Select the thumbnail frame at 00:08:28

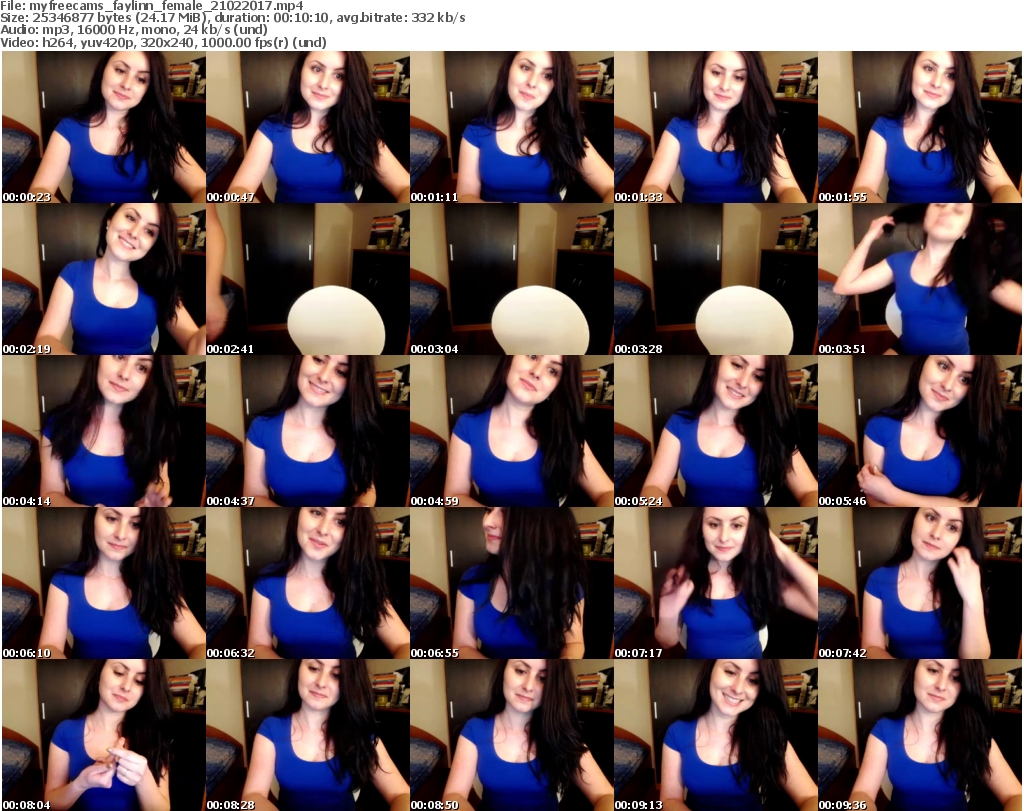308,735
